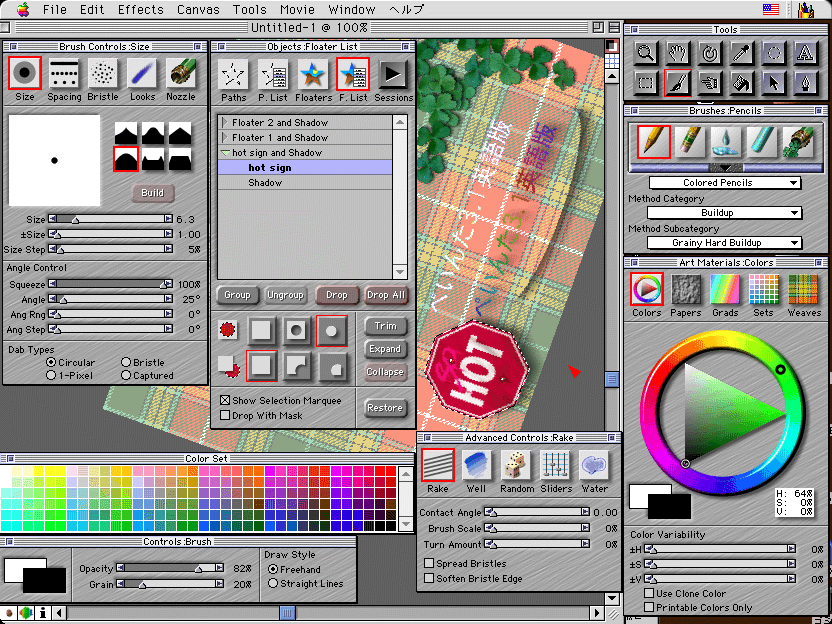Open the Colored Pencils variant dropdown
Image resolution: width=832 pixels, height=624 pixels.
(x=725, y=183)
